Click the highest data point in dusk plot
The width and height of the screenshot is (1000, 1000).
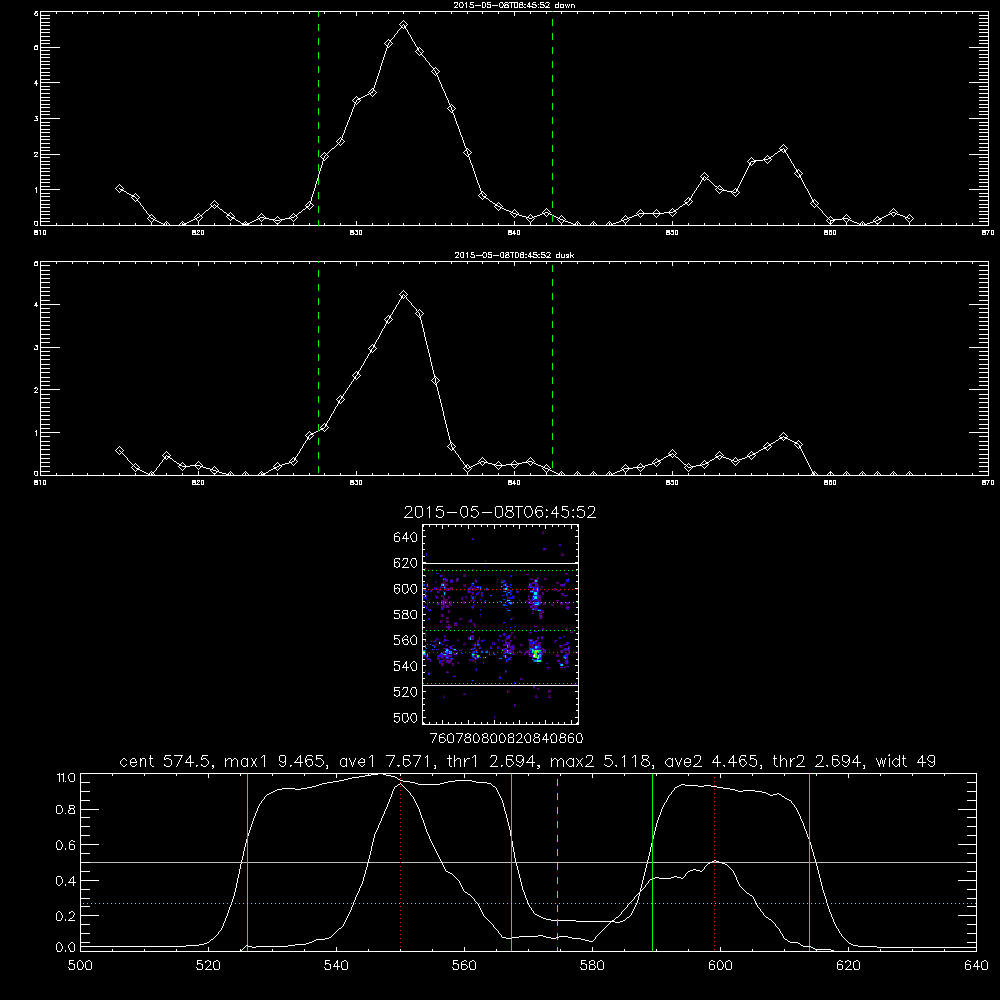(403, 295)
